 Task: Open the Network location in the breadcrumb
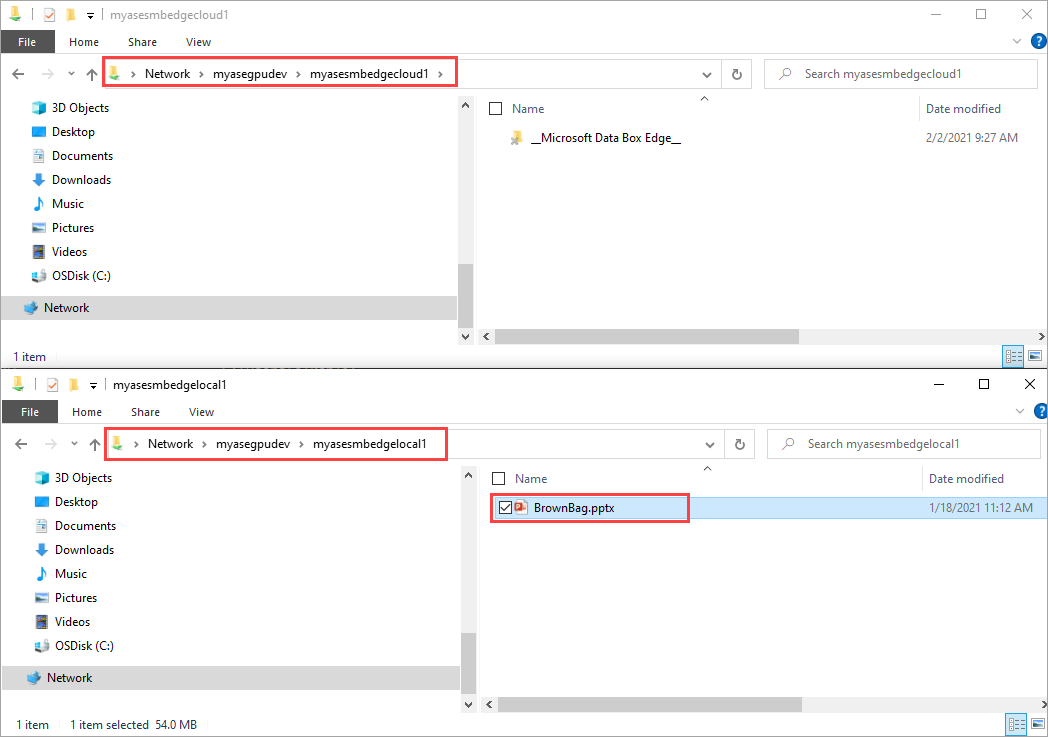(x=167, y=73)
